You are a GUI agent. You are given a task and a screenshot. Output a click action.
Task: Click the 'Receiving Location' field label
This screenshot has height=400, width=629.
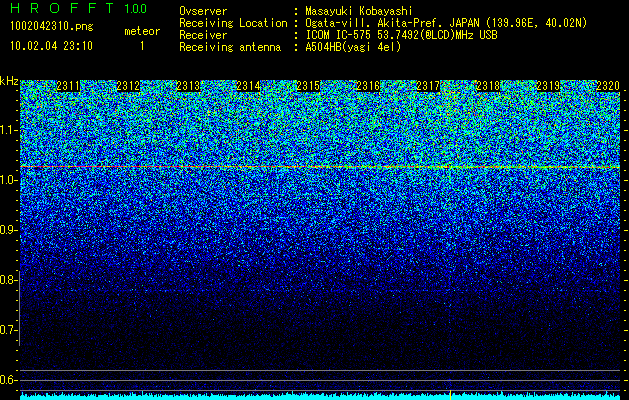(233, 23)
